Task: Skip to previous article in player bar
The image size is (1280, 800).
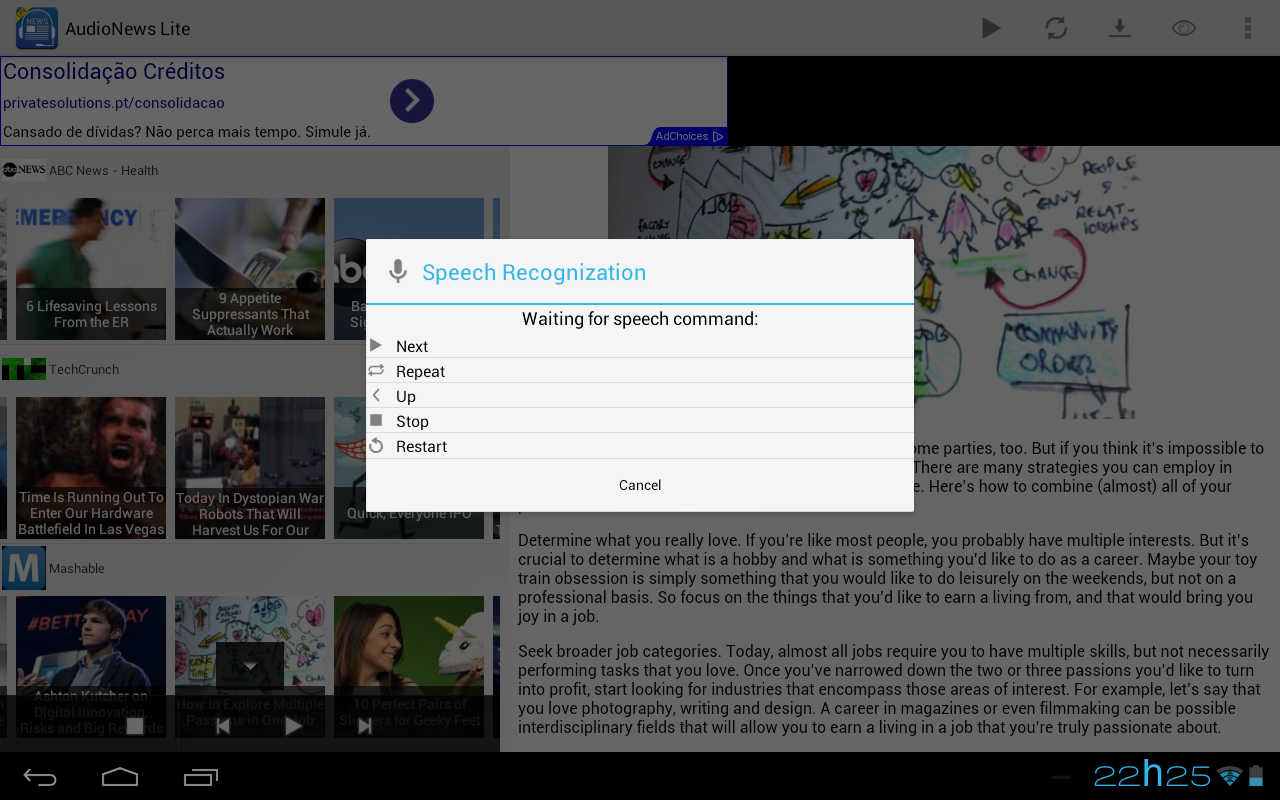Action: (x=223, y=726)
